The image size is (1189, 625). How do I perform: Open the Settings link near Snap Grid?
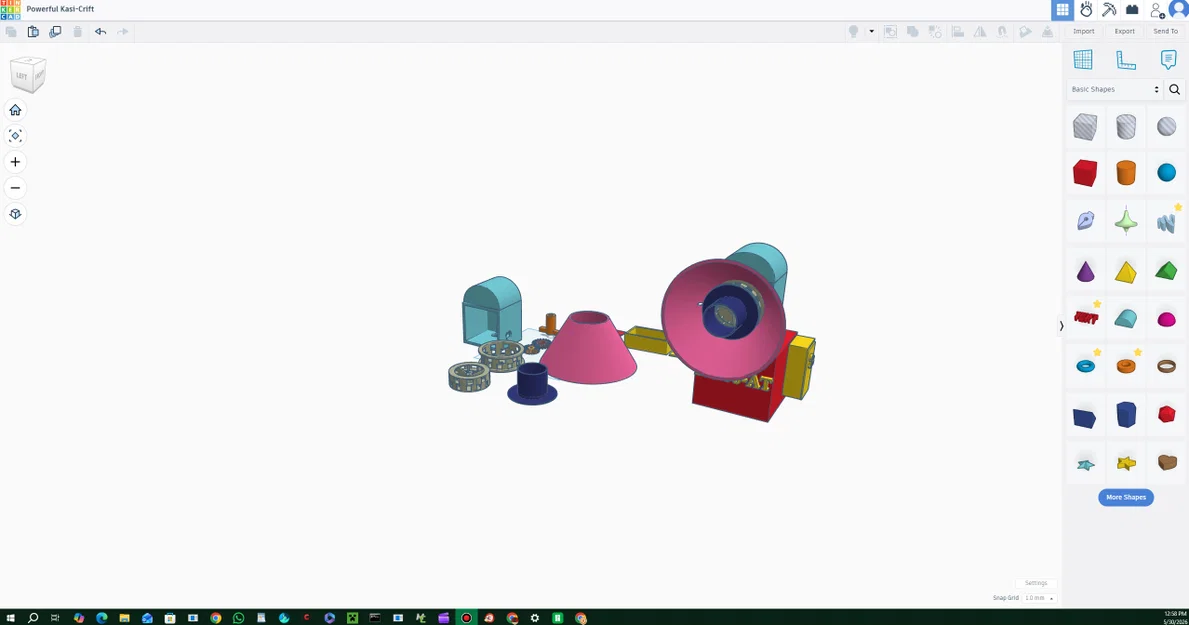[x=1036, y=583]
